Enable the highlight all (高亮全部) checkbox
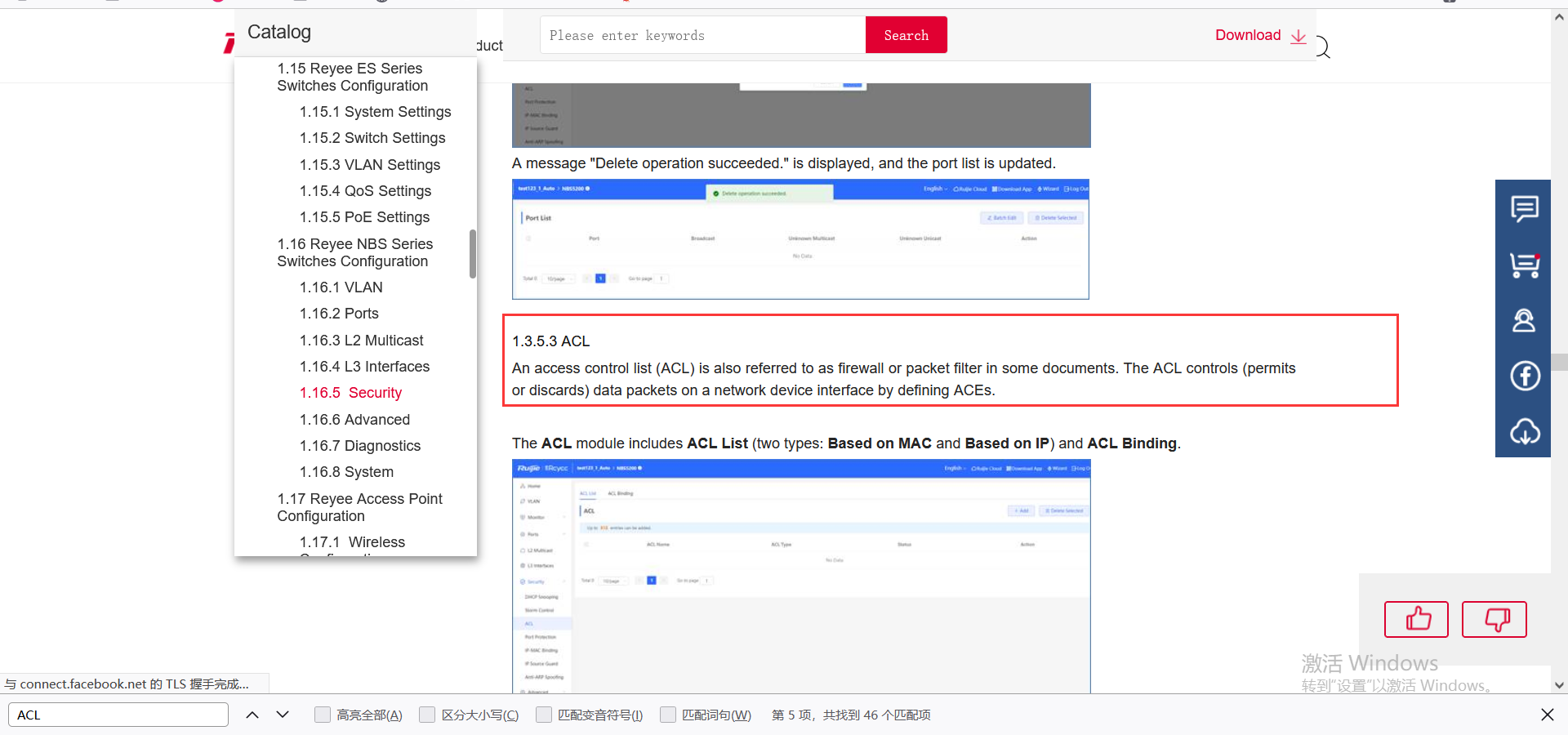1568x735 pixels. click(x=323, y=715)
